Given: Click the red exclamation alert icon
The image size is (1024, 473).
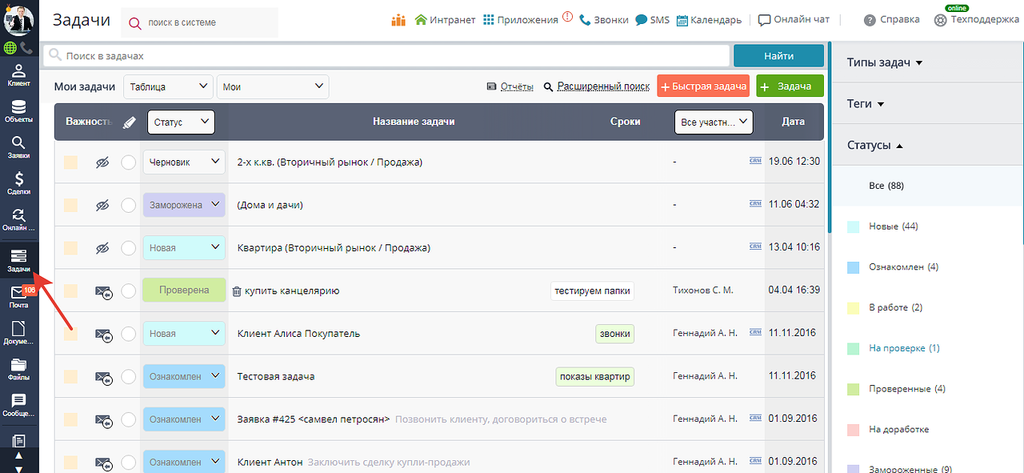Looking at the screenshot, I should [567, 18].
